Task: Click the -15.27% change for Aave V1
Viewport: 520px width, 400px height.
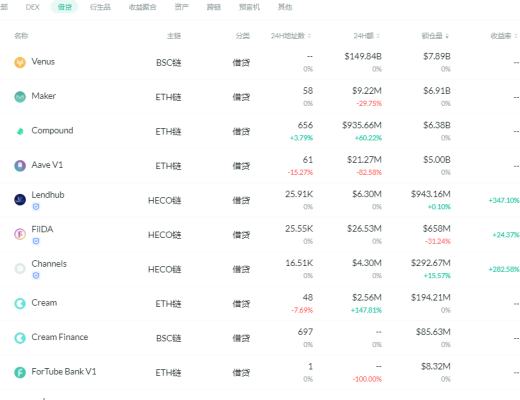Action: [300, 172]
